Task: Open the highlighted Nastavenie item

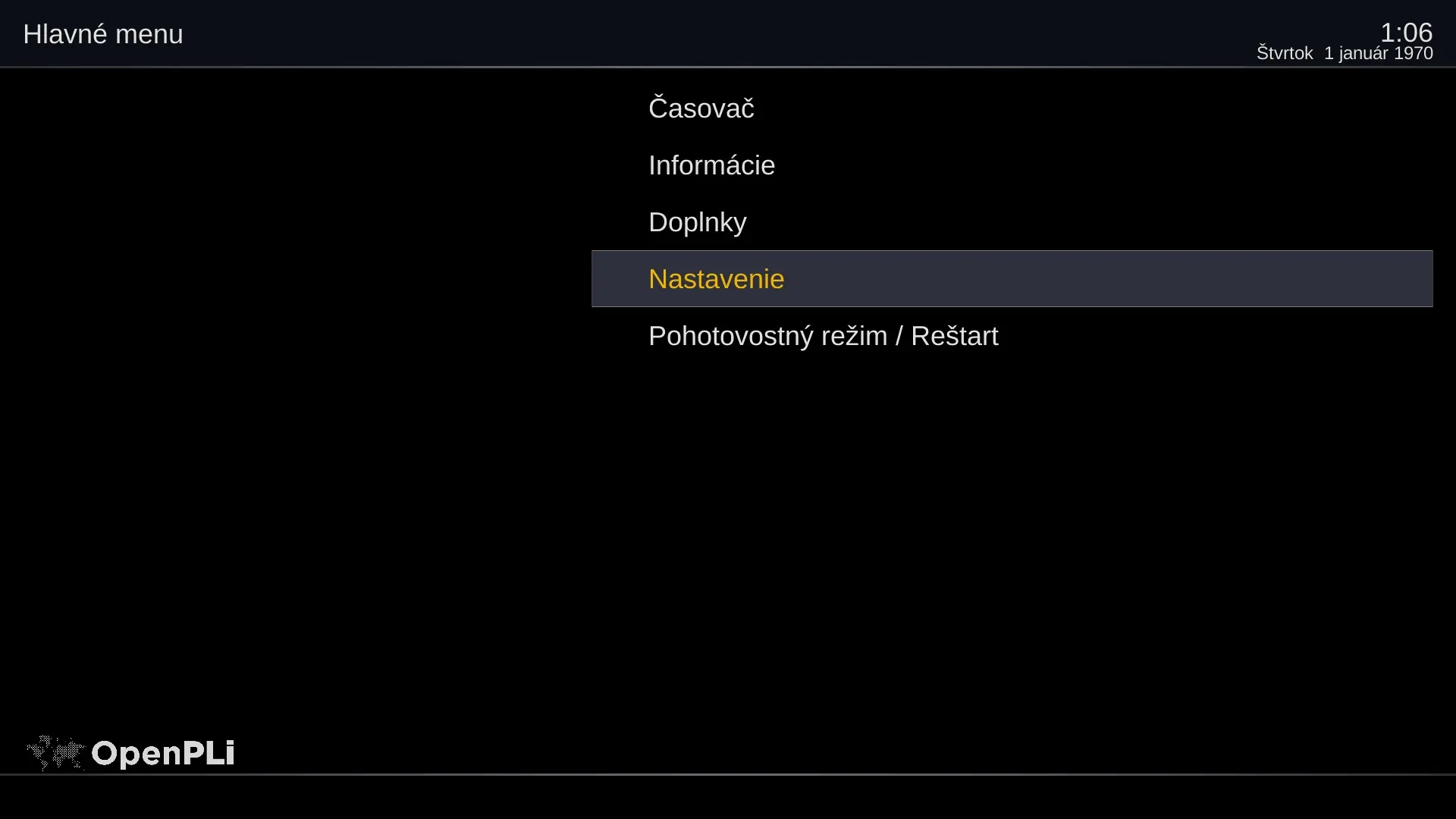Action: pyautogui.click(x=1012, y=279)
